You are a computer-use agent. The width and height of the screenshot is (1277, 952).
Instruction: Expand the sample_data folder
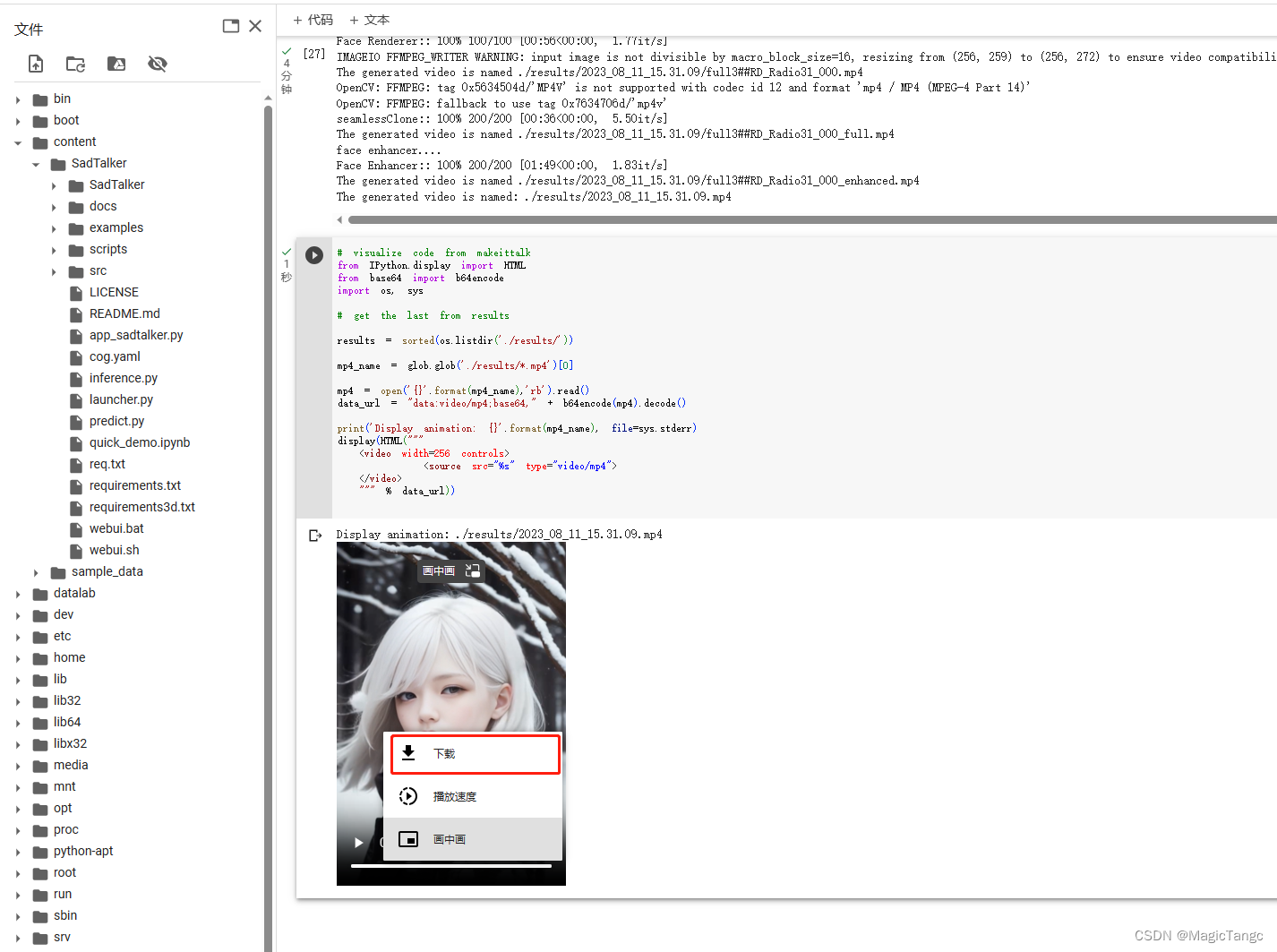tap(36, 572)
